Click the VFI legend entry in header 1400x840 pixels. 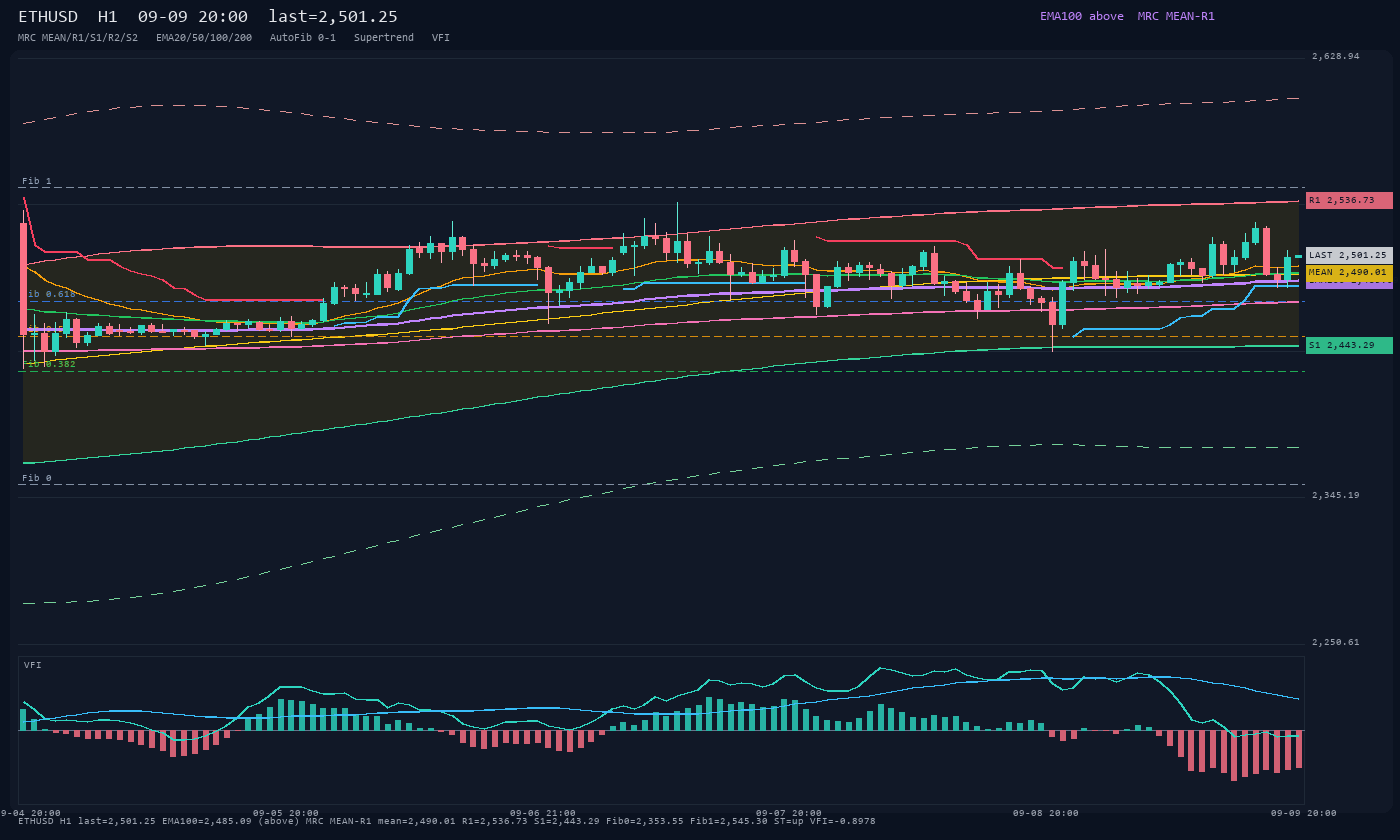coord(441,37)
